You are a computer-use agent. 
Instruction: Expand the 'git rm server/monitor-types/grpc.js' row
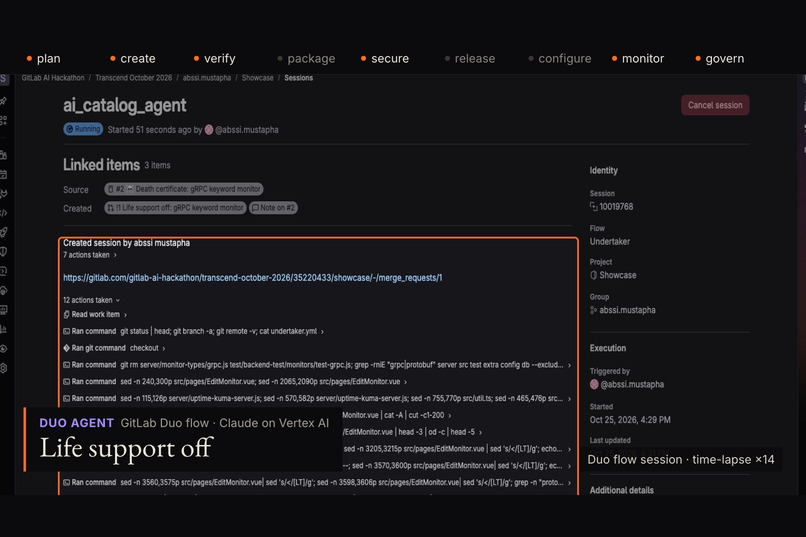tap(317, 365)
